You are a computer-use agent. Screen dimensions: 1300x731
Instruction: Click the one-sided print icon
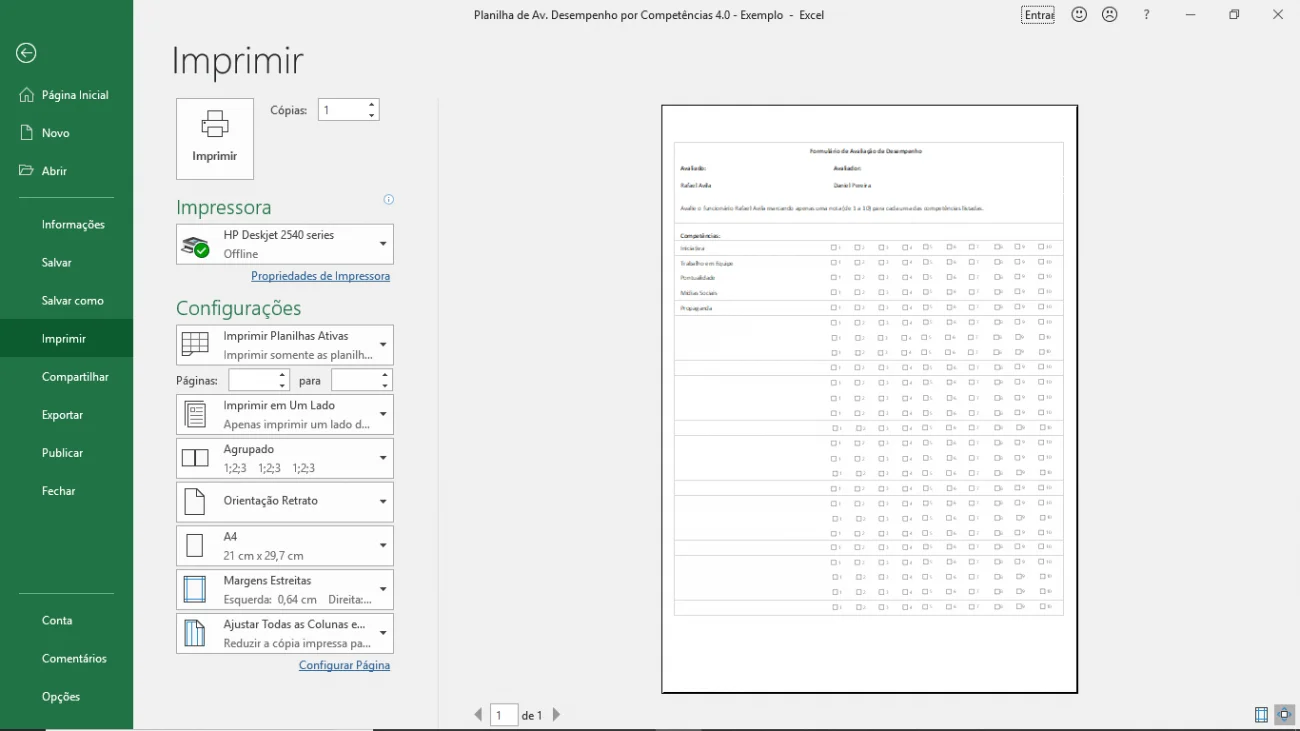[195, 414]
